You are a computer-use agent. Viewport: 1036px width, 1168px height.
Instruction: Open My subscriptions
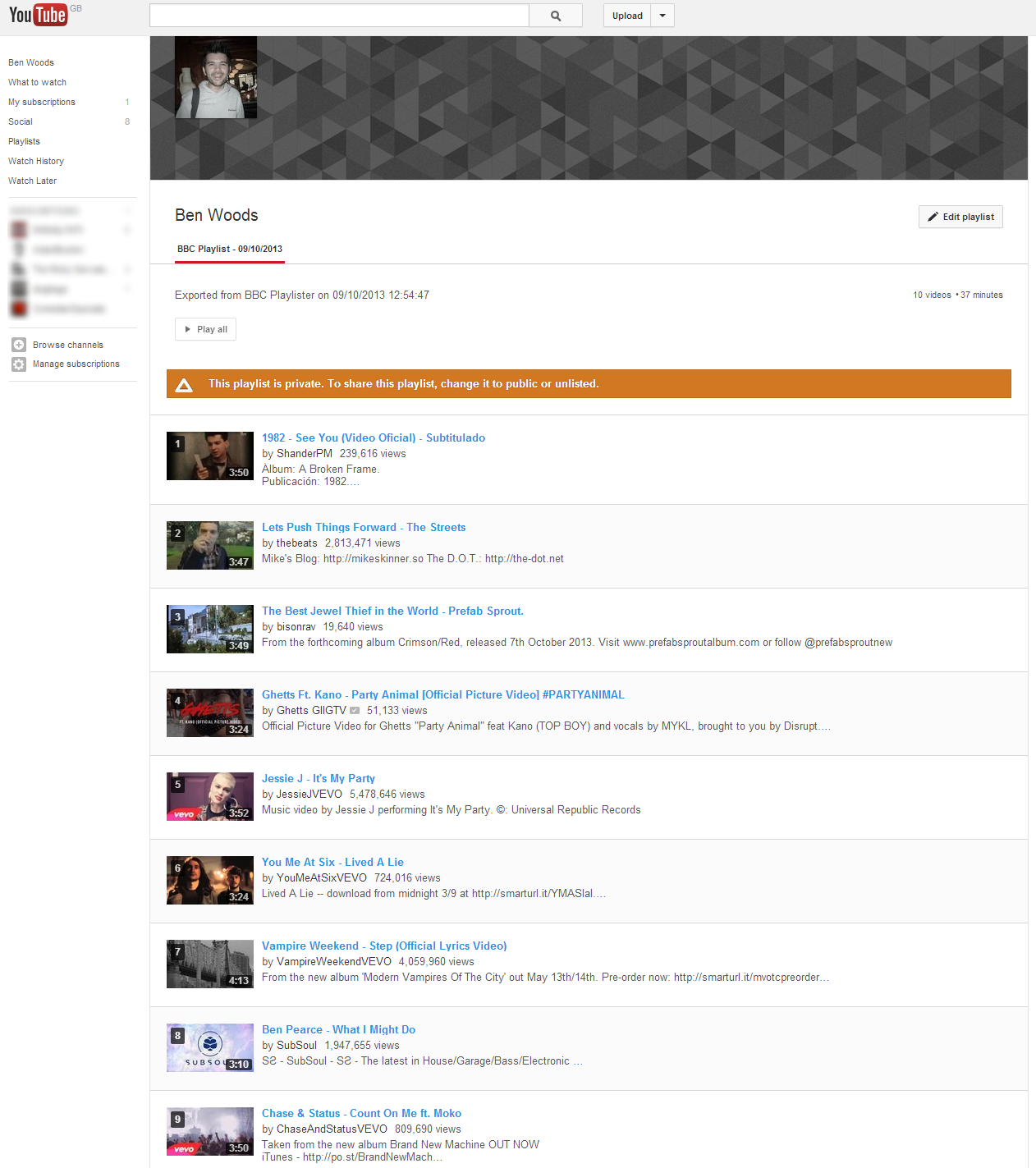click(42, 102)
